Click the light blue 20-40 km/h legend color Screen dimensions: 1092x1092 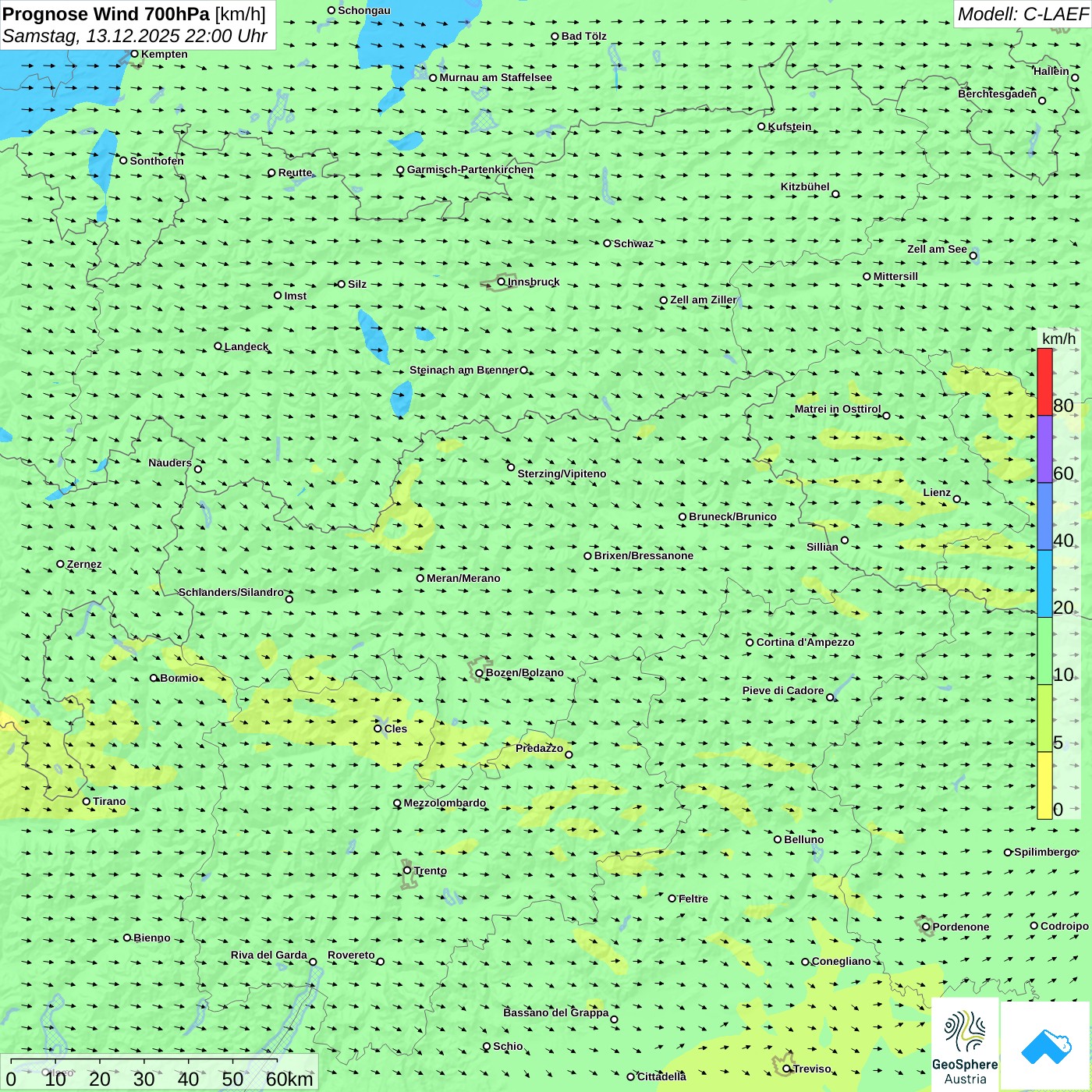(x=1044, y=584)
